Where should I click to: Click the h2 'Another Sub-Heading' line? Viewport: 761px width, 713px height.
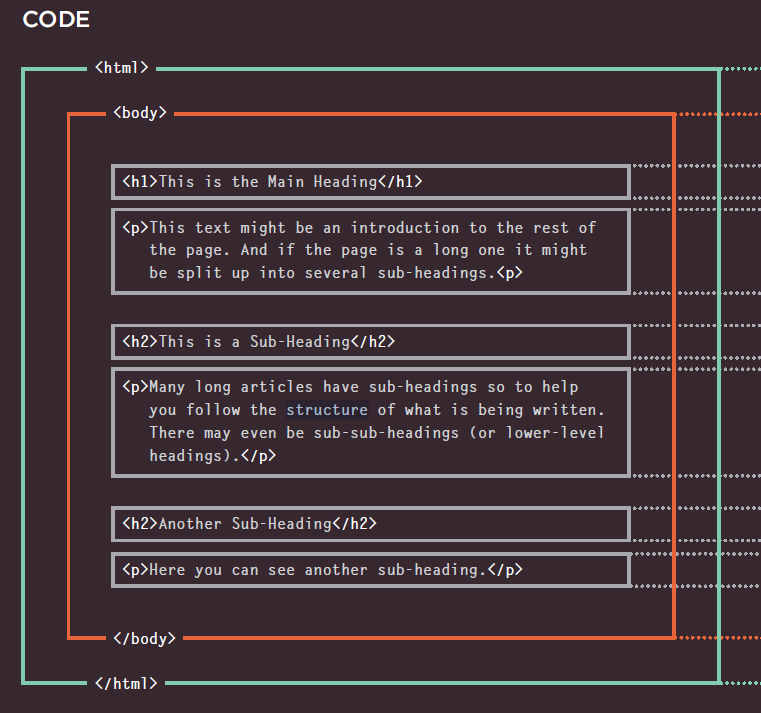point(249,524)
